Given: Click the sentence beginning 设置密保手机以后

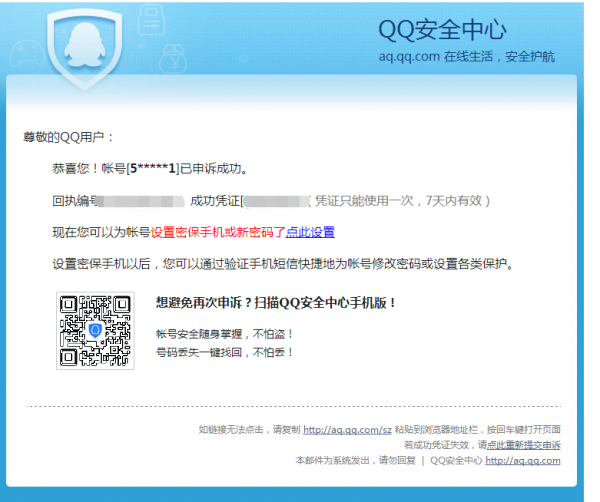Looking at the screenshot, I should 282,264.
